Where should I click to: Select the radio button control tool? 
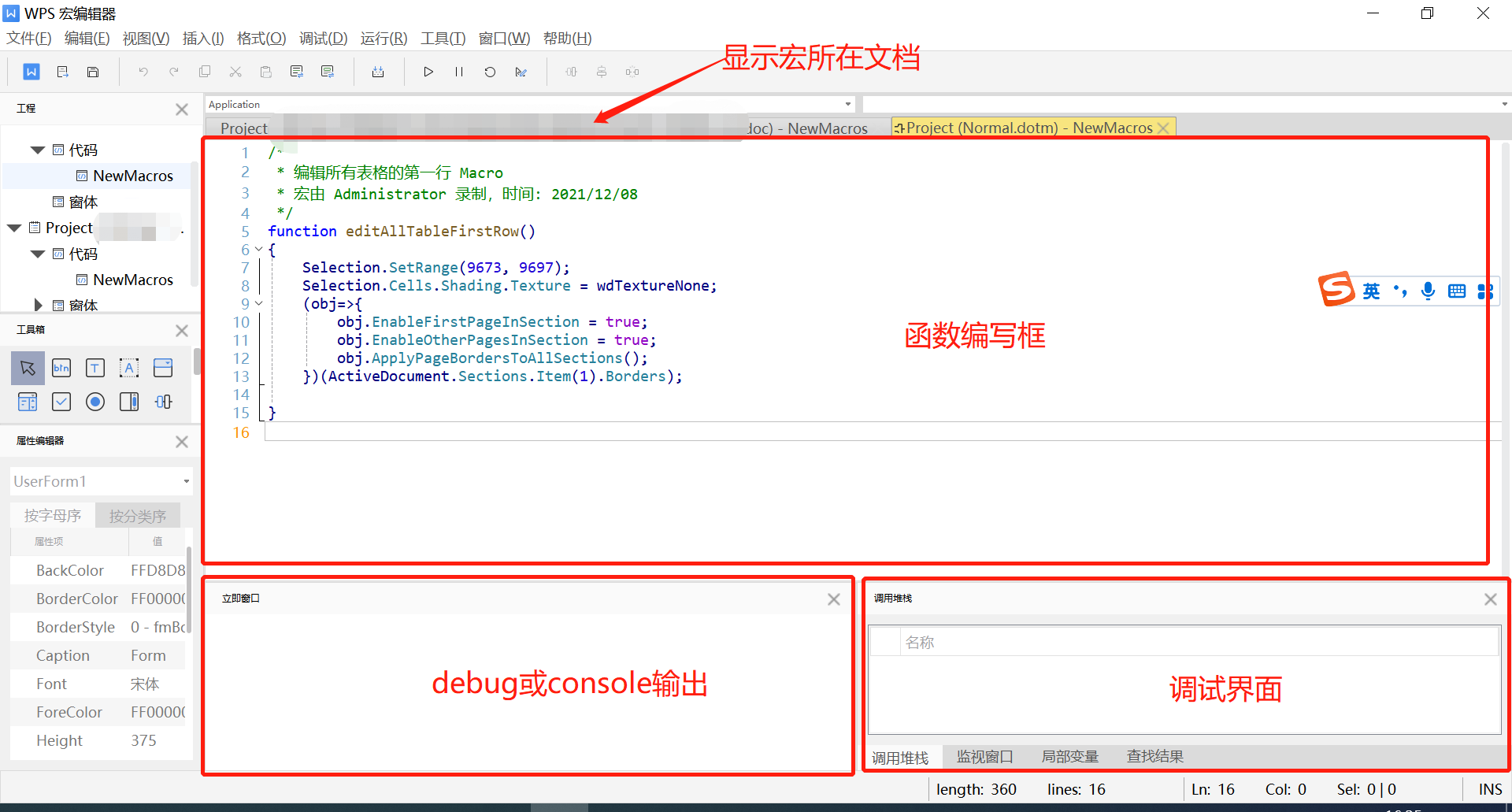pos(95,402)
